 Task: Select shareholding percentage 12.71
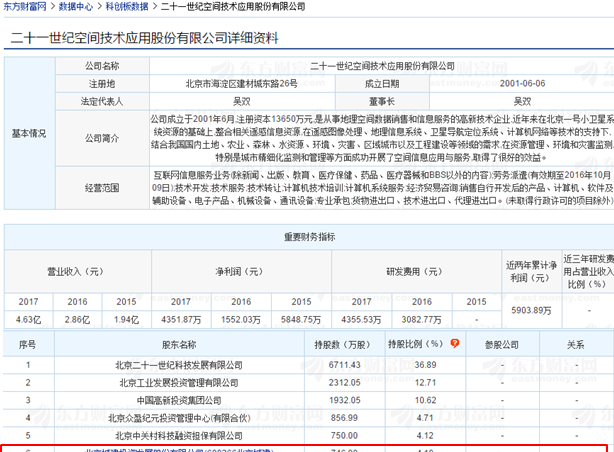[425, 383]
